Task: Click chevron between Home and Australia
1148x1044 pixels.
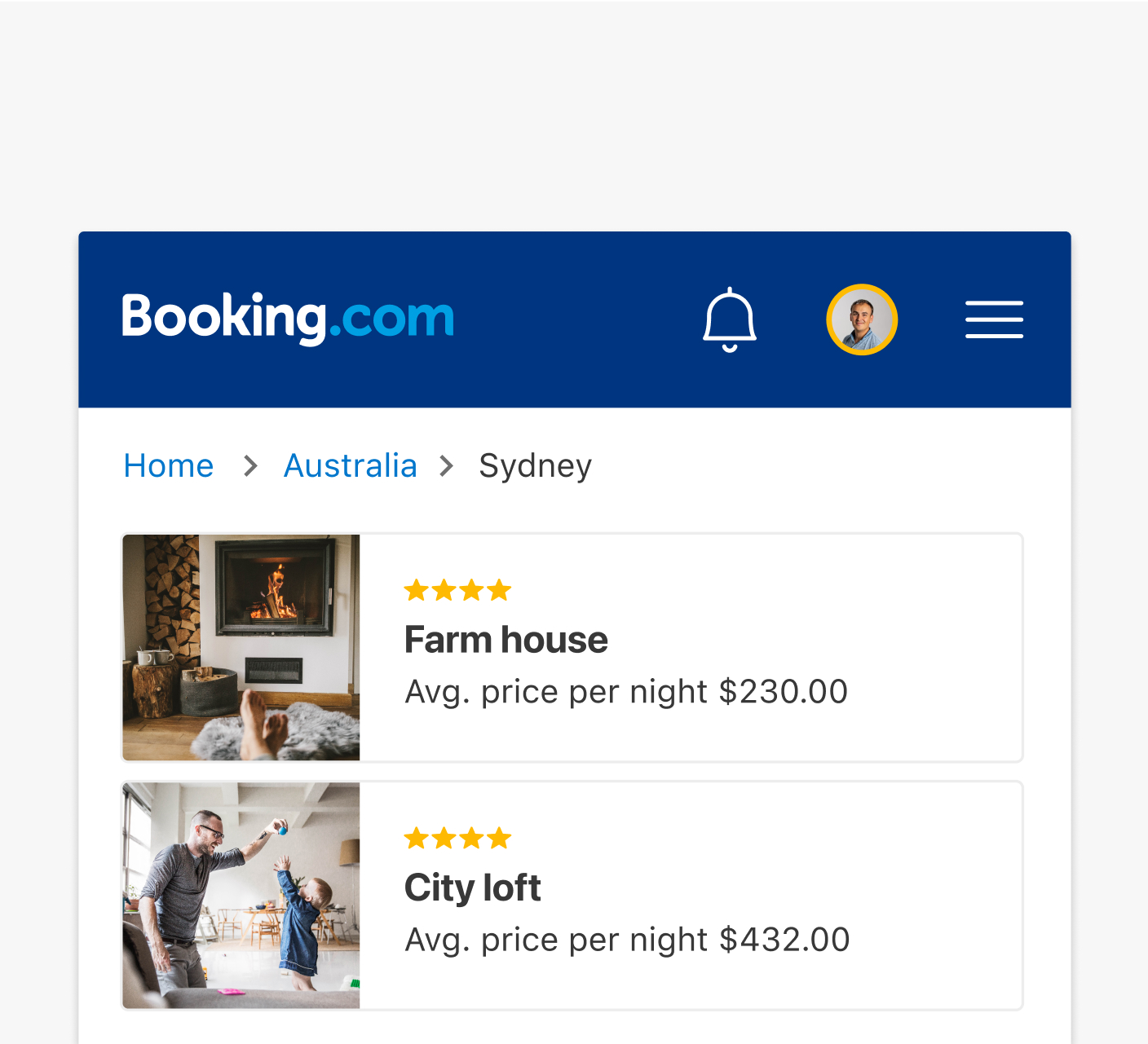Action: [250, 466]
